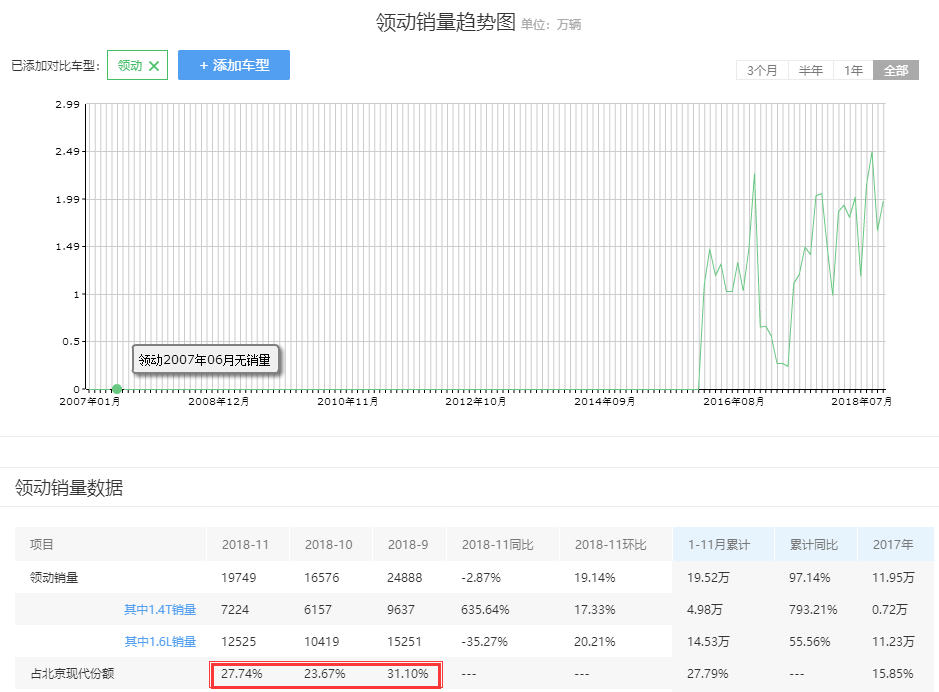Click the 19749 sales value
The height and width of the screenshot is (692, 939).
click(x=238, y=578)
